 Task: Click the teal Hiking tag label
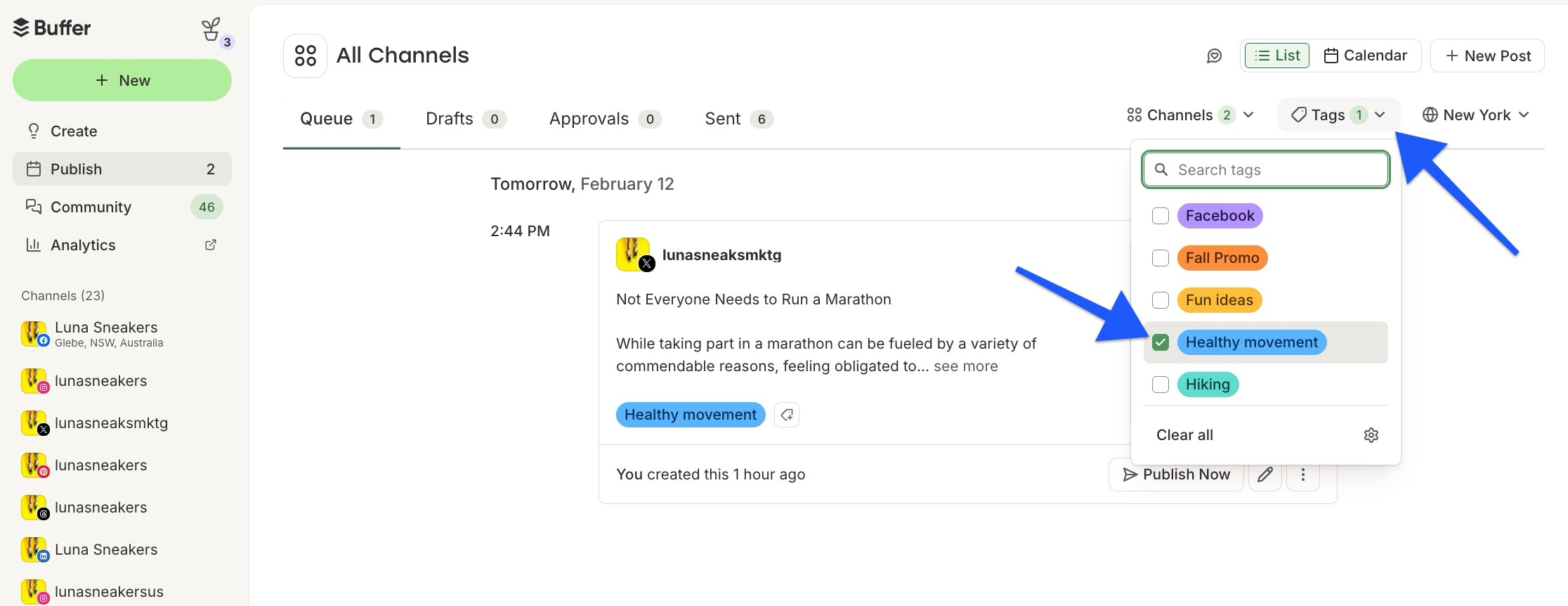coord(1208,385)
